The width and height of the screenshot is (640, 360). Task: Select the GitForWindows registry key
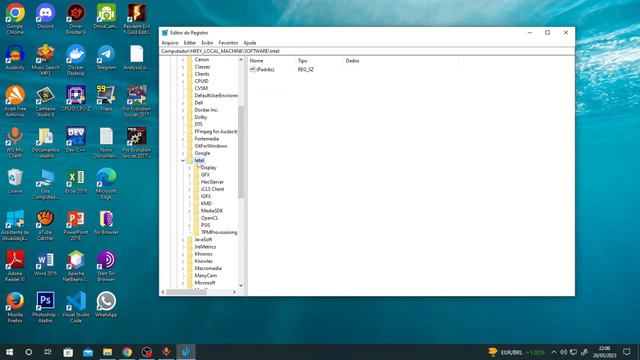211,146
